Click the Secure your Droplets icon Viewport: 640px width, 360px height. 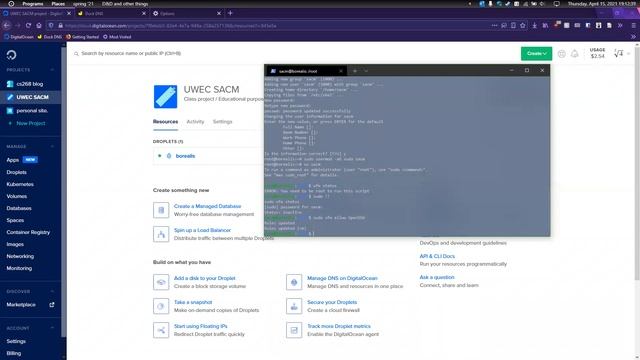294,306
